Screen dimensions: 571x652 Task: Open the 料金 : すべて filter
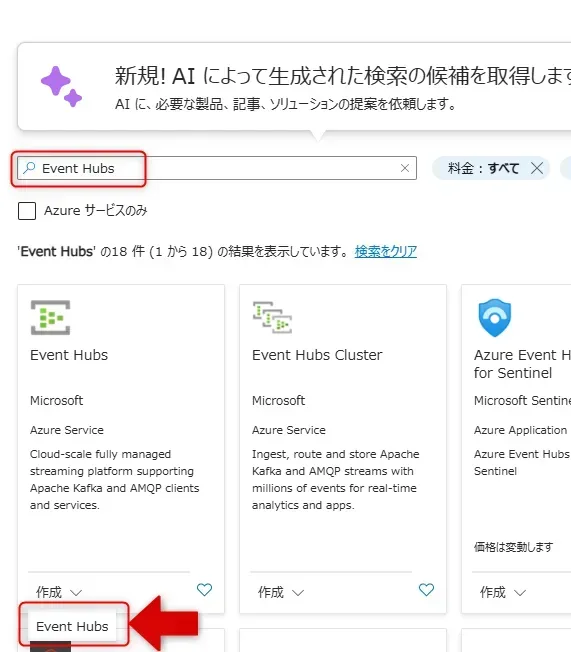coord(483,168)
